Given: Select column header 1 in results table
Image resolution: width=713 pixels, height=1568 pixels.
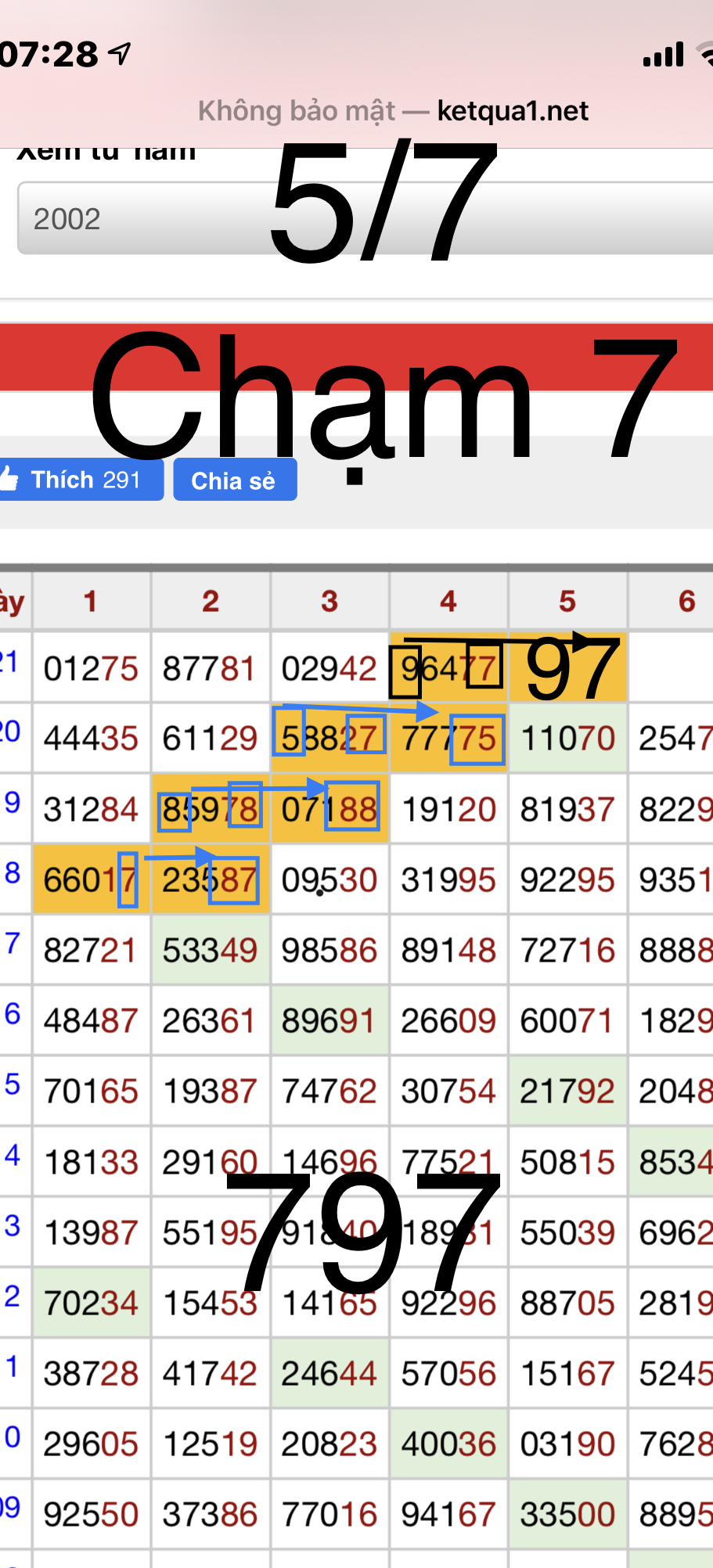Looking at the screenshot, I should coord(91,601).
